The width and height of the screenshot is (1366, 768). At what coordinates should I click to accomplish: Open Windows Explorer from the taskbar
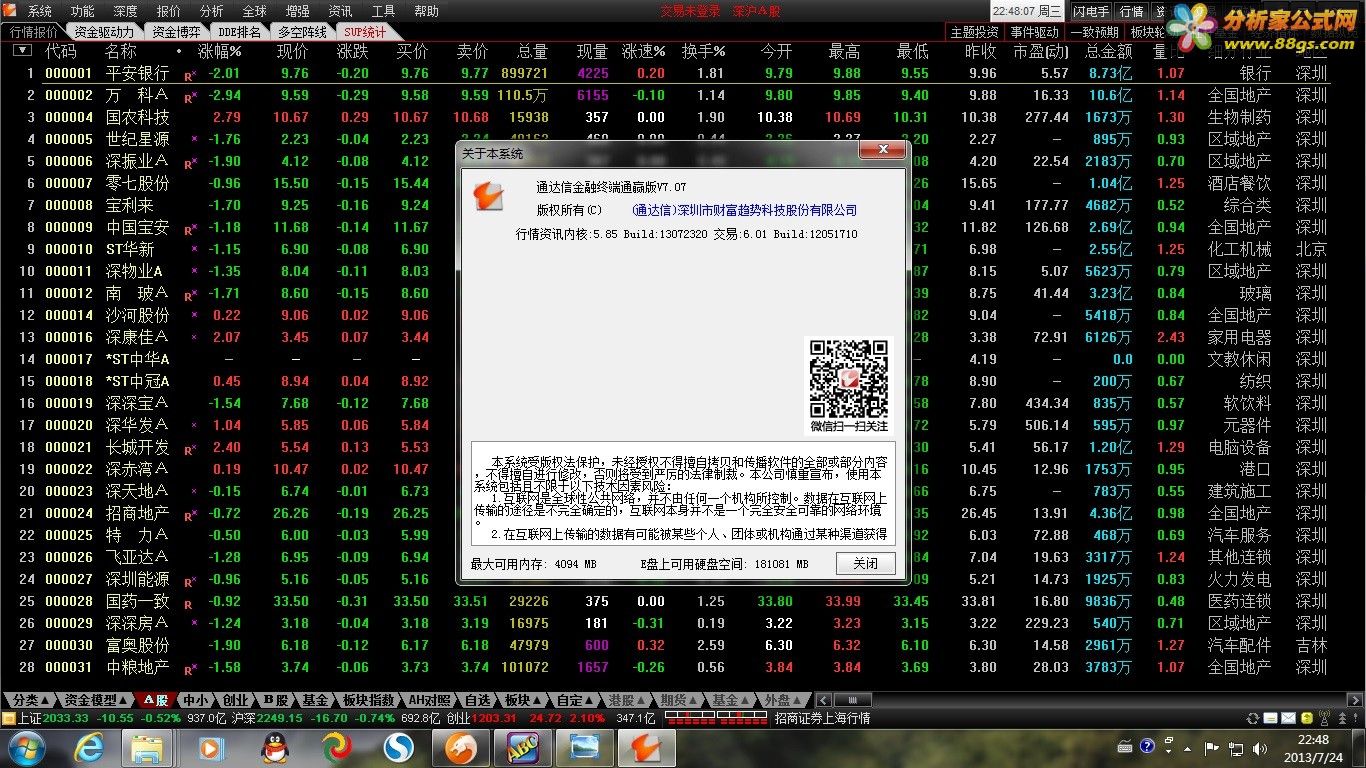click(x=148, y=748)
